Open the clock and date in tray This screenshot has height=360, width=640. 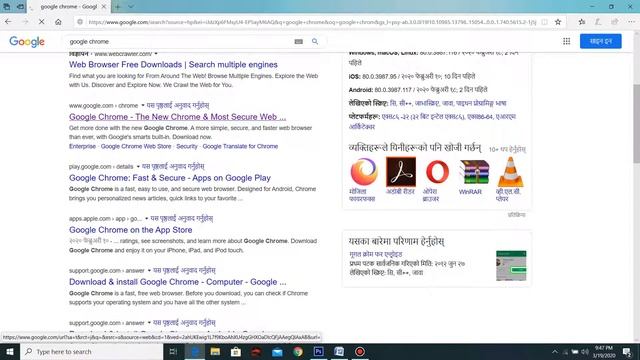pos(604,351)
